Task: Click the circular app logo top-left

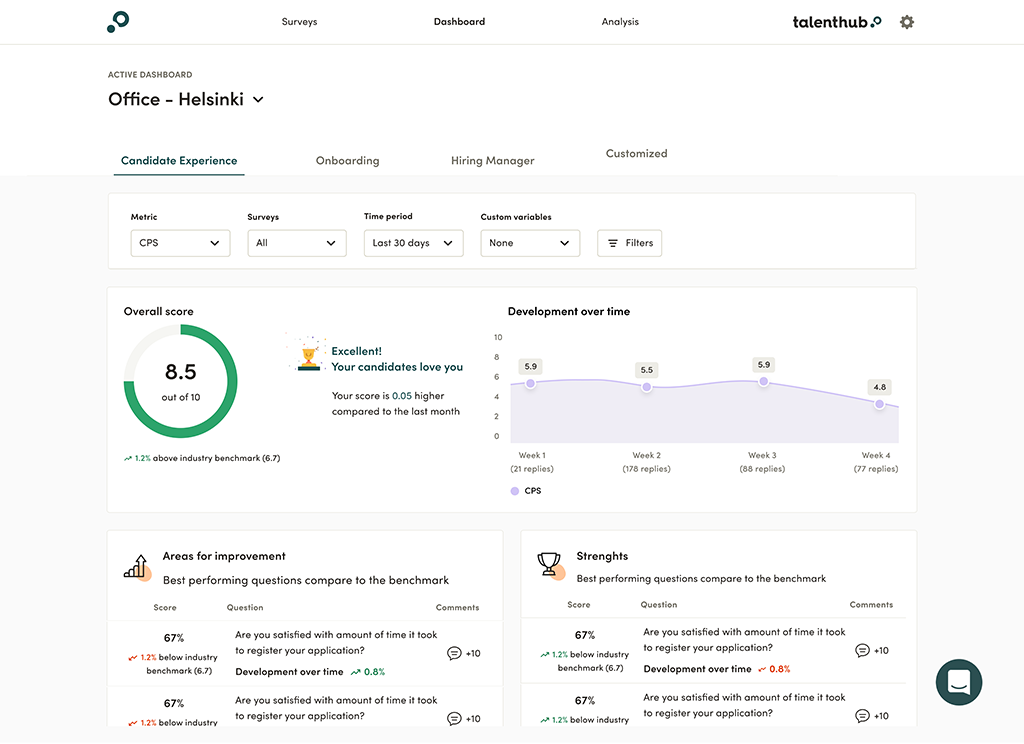Action: click(x=118, y=21)
